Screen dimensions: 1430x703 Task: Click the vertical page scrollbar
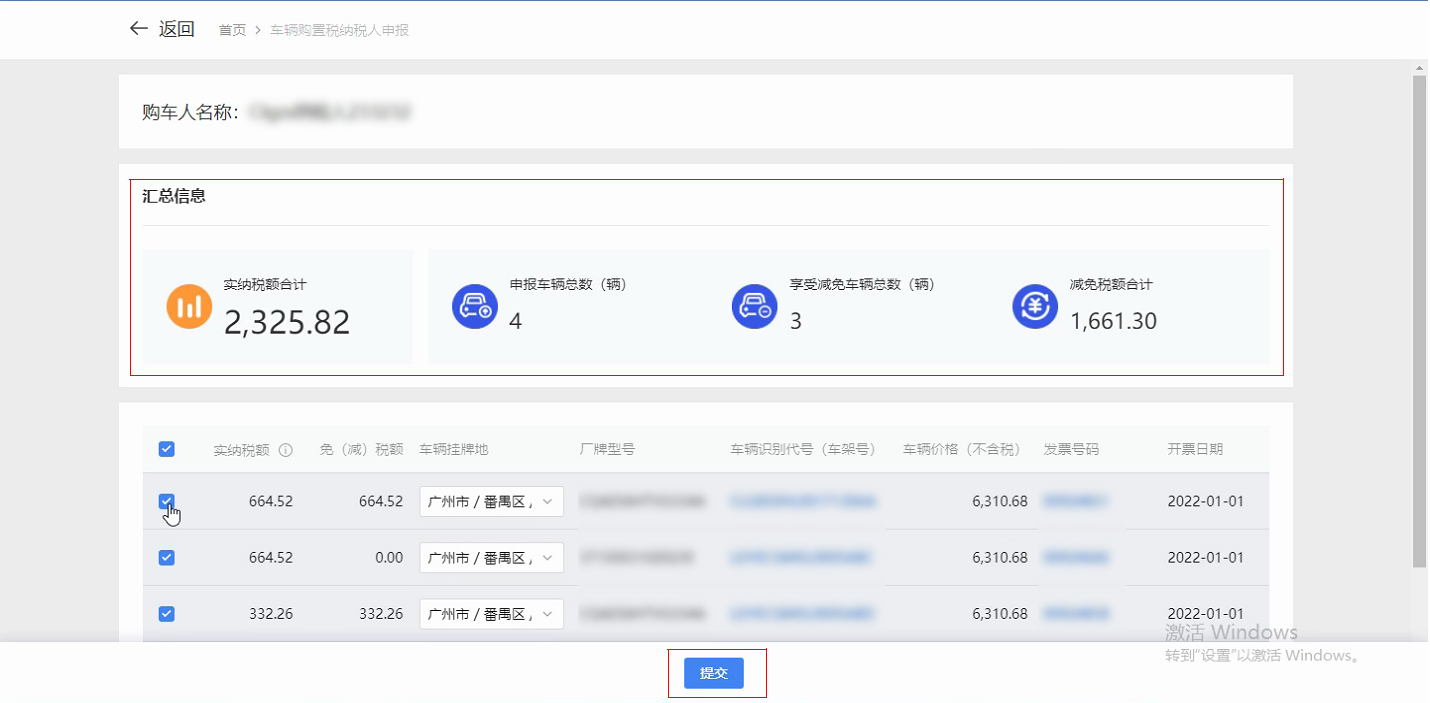(1419, 320)
